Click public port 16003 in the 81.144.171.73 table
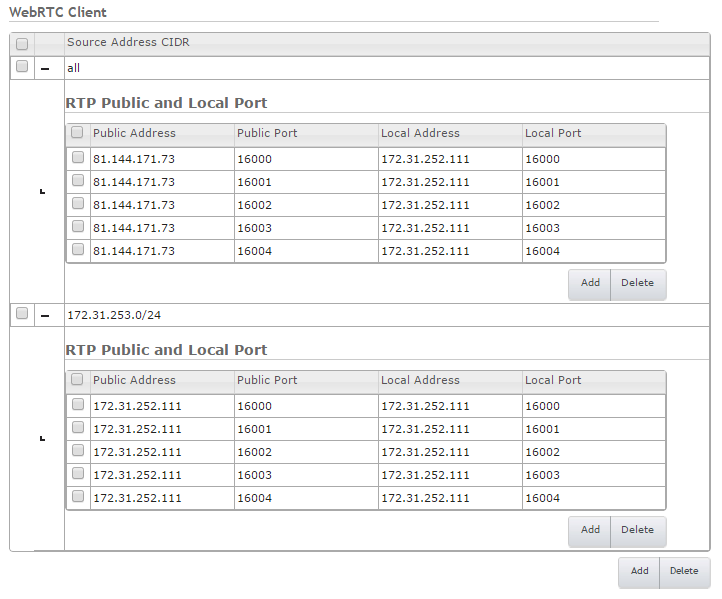Image resolution: width=722 pixels, height=599 pixels. click(255, 228)
